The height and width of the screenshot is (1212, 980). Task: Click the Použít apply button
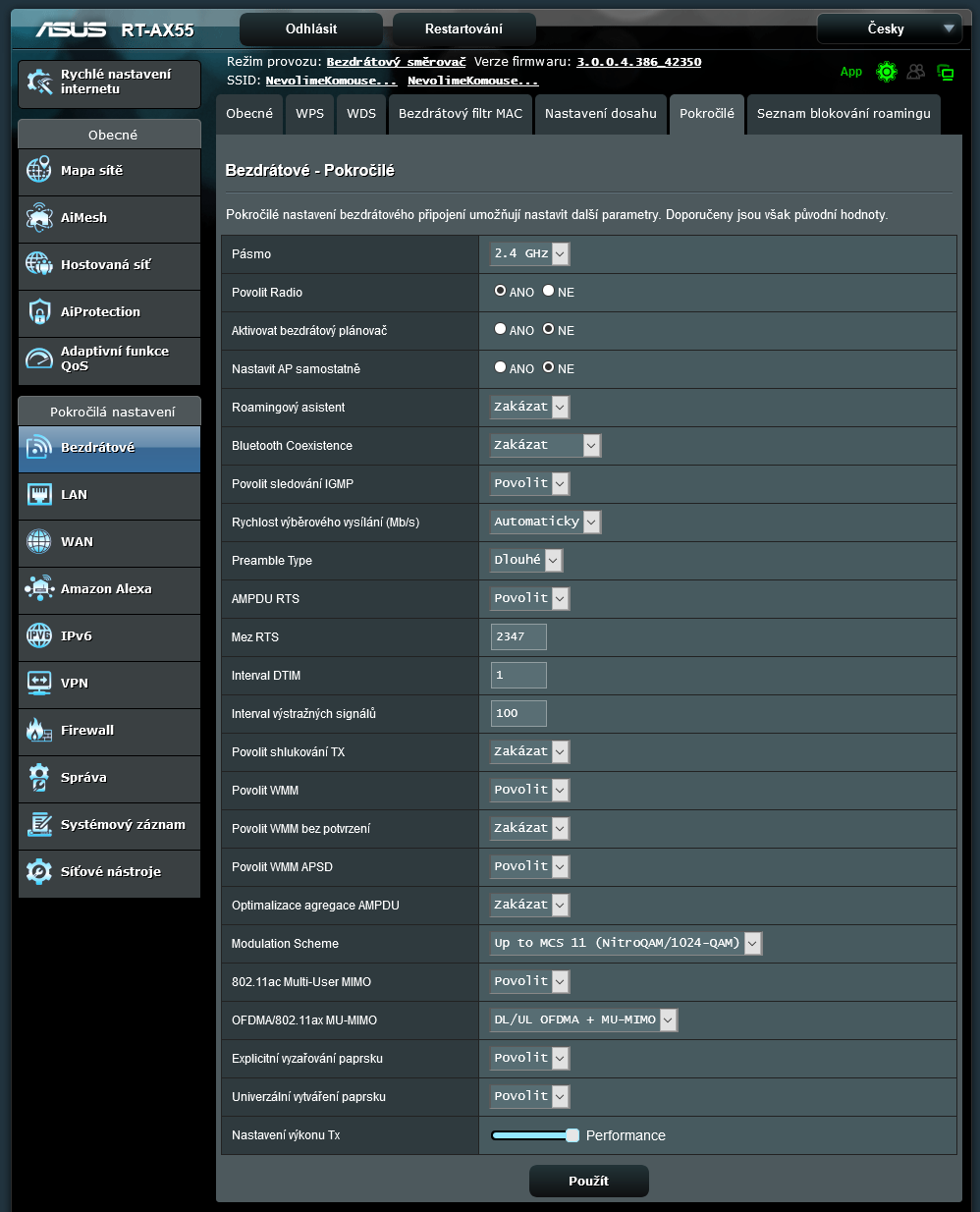tap(588, 1181)
